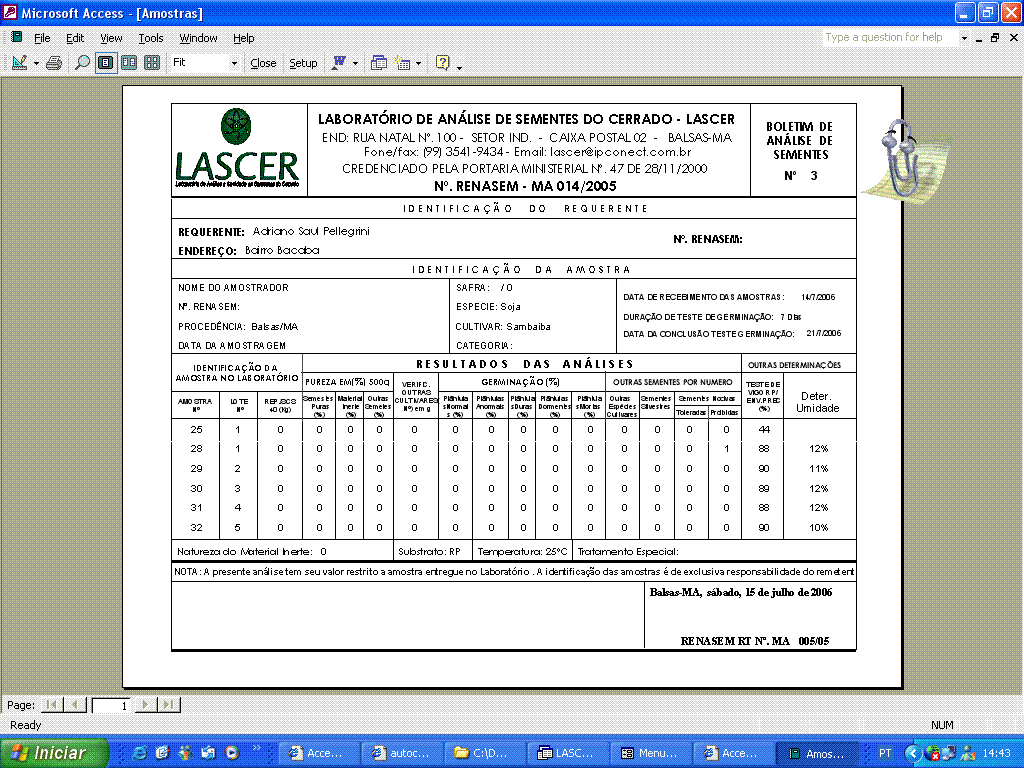Open the Help menu

pos(244,38)
